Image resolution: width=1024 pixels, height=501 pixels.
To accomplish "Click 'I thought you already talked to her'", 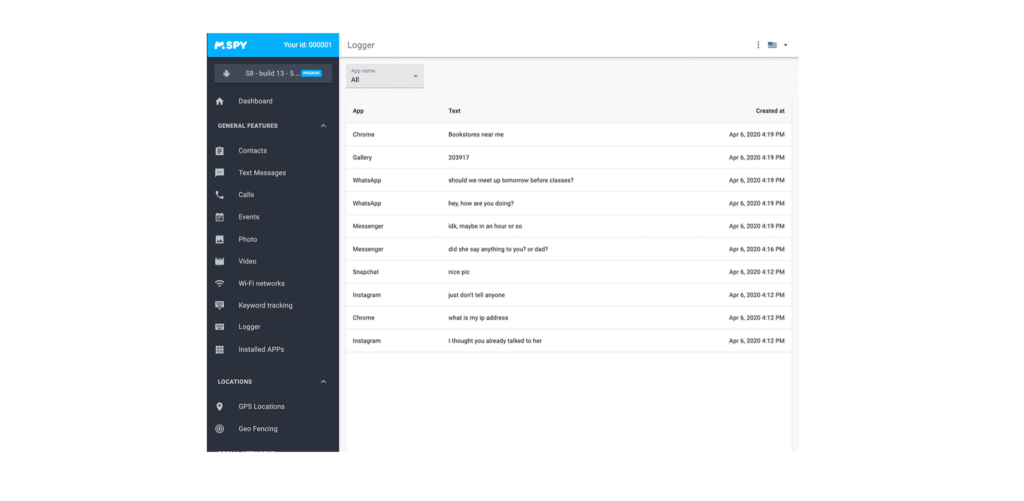I will (495, 341).
